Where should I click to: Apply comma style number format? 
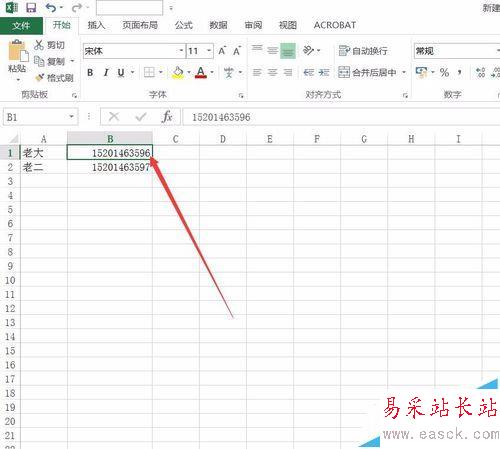click(x=460, y=72)
